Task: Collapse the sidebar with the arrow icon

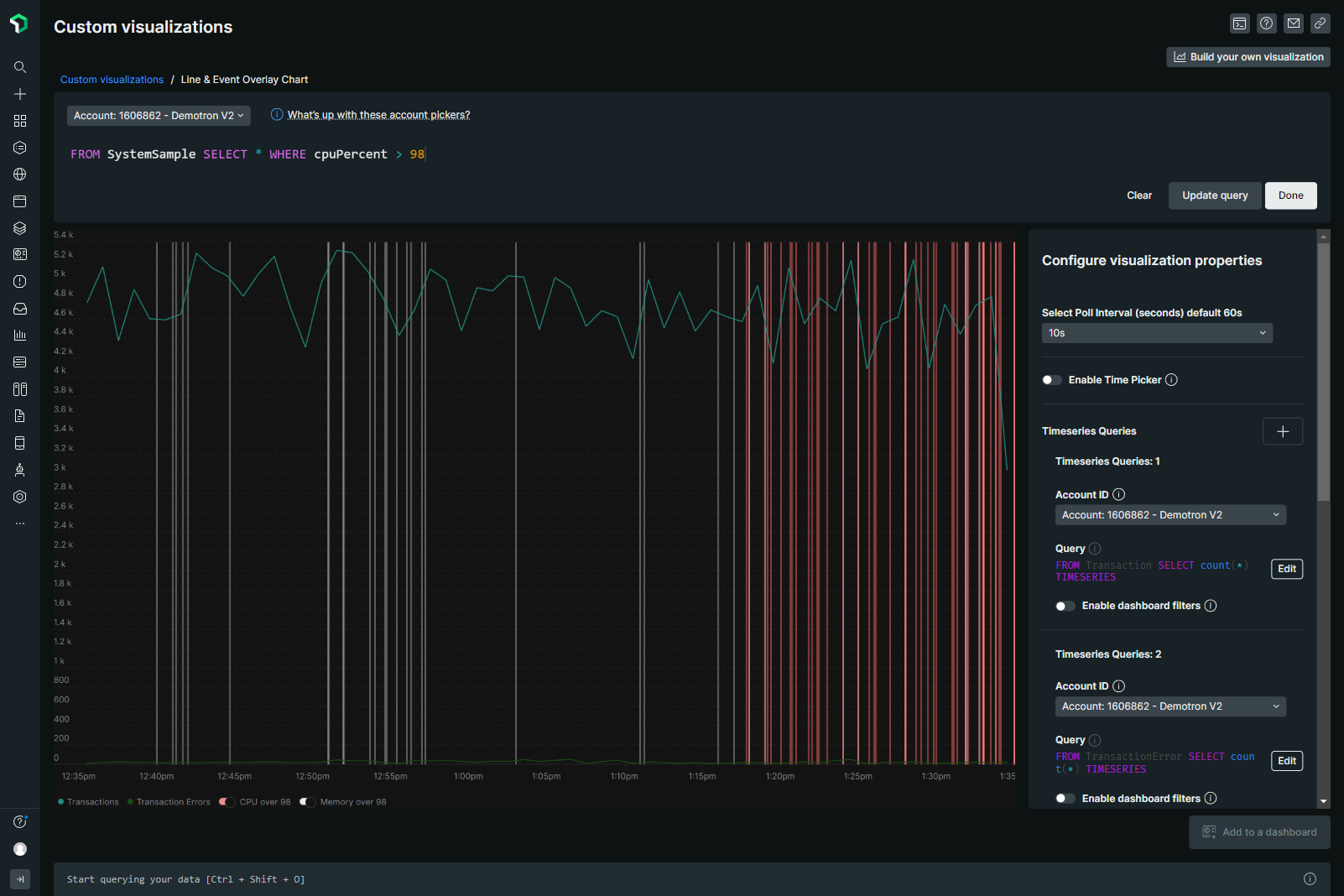Action: click(20, 879)
